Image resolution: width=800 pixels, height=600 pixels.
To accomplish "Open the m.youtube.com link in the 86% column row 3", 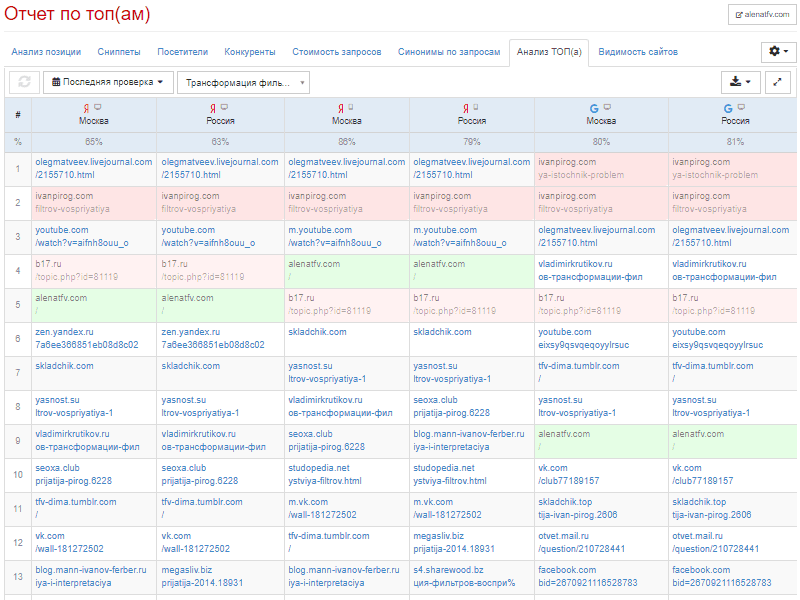I will [335, 236].
